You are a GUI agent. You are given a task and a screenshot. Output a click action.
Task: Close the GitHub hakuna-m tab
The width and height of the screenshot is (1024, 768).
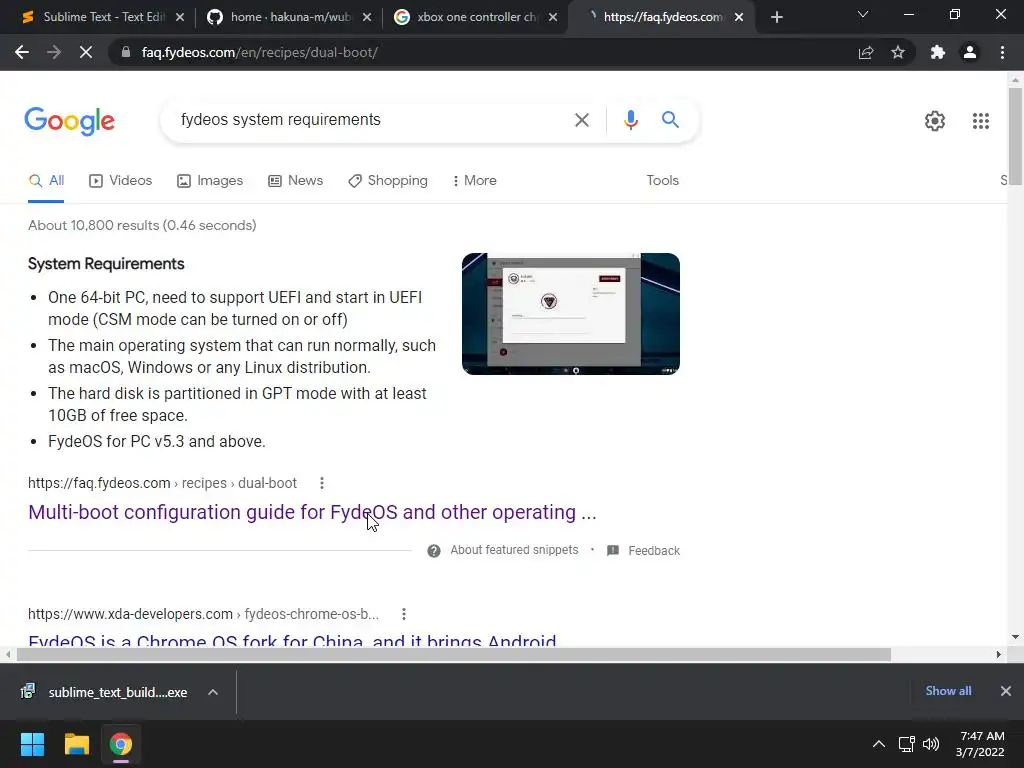[367, 17]
